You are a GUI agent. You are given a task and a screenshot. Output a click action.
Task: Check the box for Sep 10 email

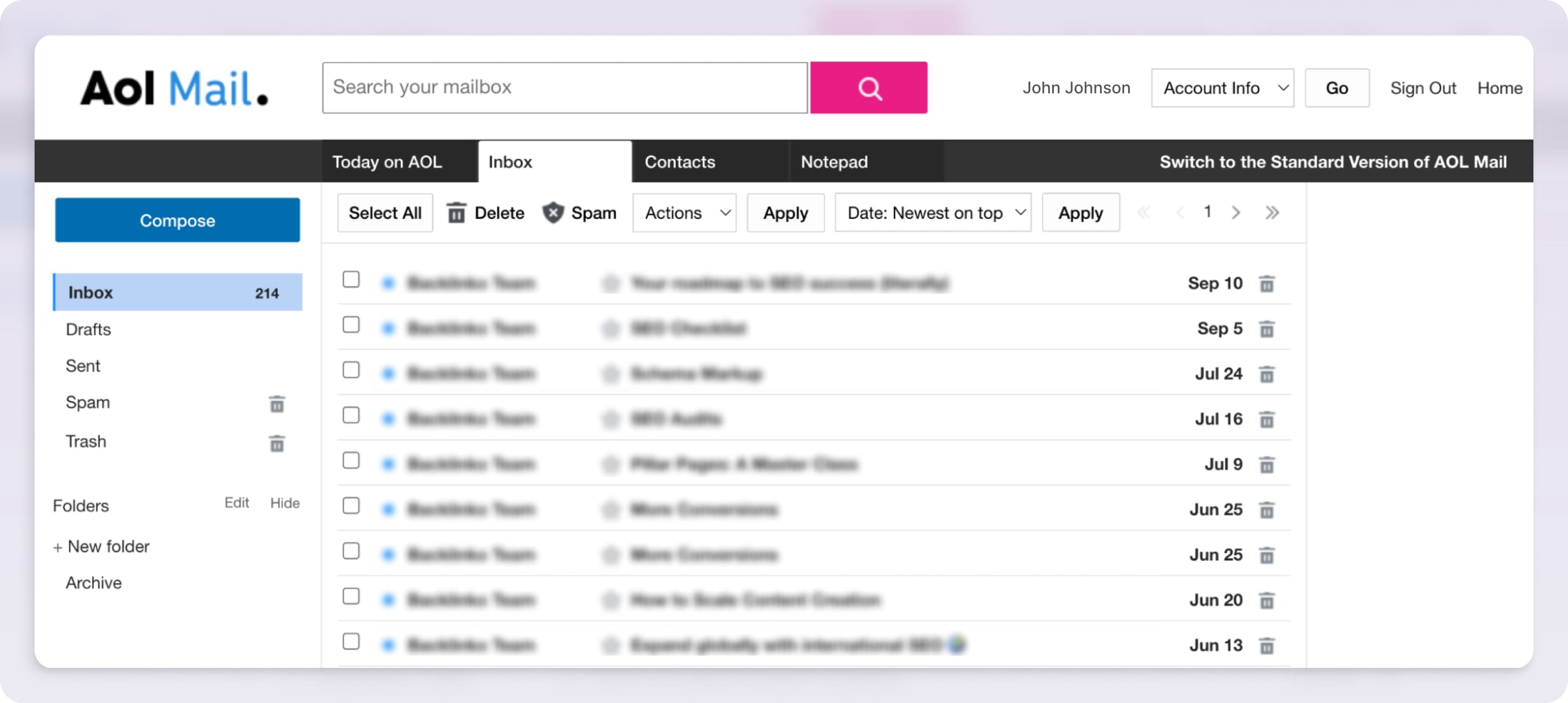pyautogui.click(x=351, y=279)
